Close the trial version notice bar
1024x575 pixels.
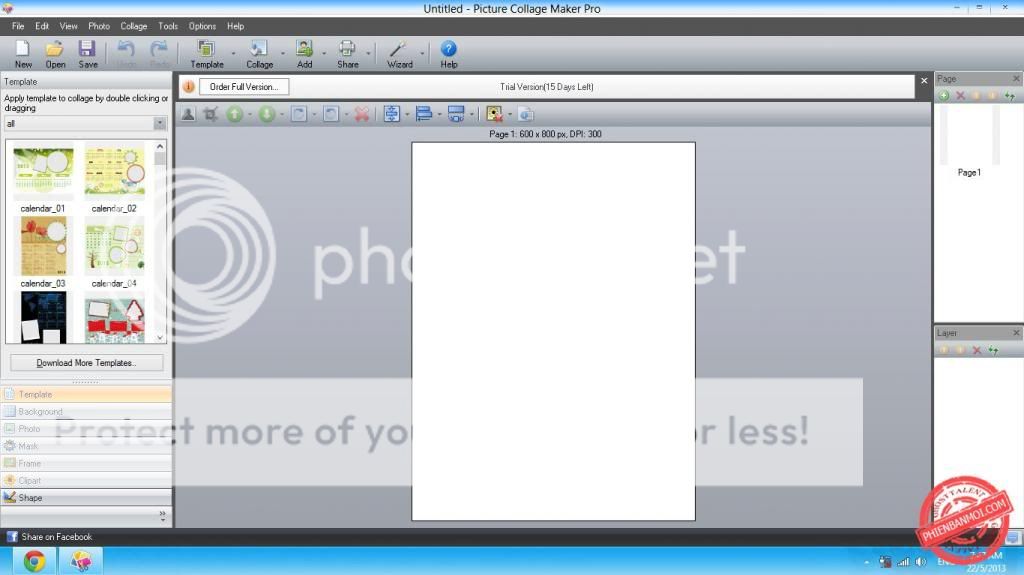pos(924,81)
